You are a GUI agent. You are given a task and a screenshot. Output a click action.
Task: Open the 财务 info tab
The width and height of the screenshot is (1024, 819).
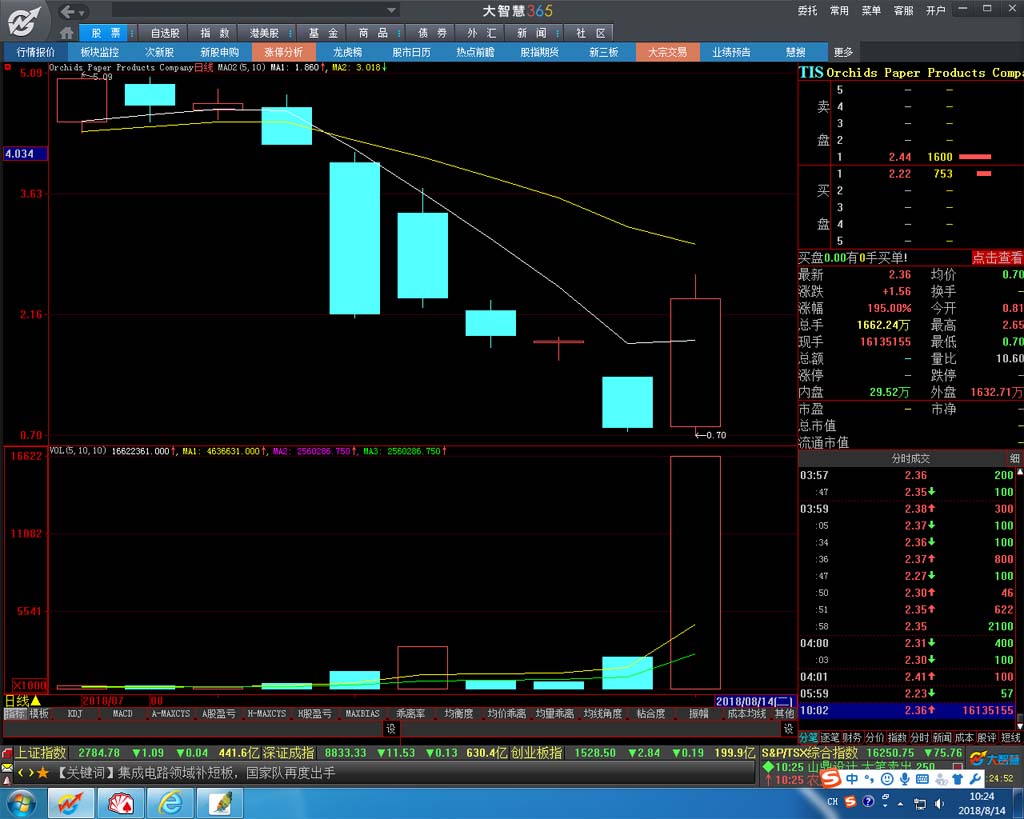pyautogui.click(x=852, y=737)
